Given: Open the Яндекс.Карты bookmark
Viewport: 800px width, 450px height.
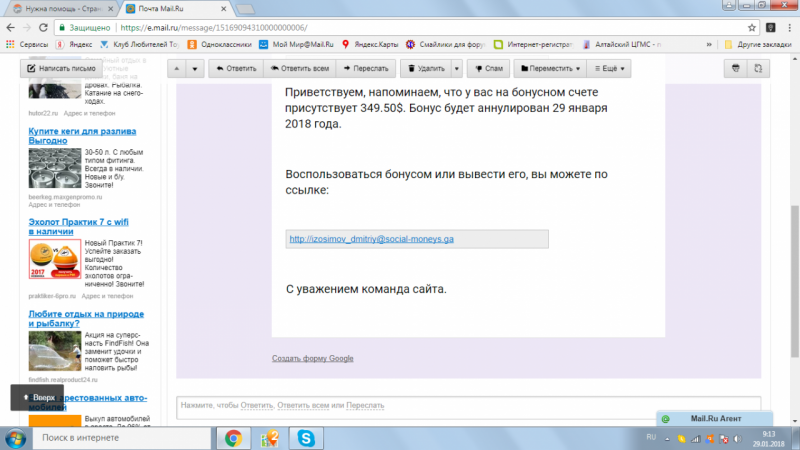Looking at the screenshot, I should tap(370, 44).
